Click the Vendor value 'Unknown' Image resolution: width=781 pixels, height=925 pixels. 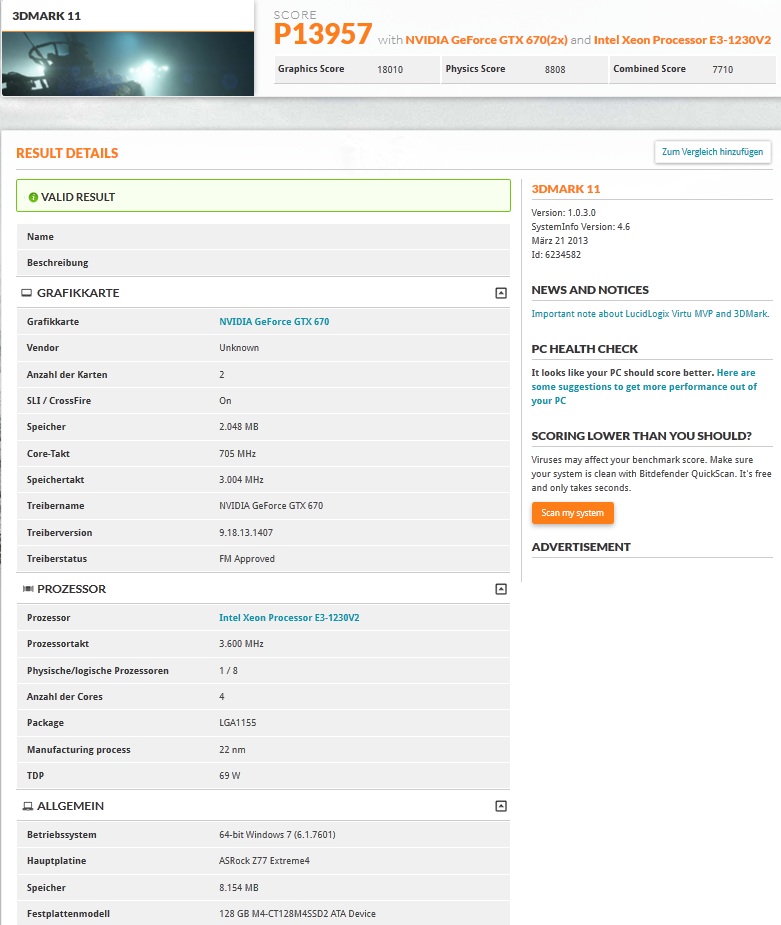pos(239,348)
